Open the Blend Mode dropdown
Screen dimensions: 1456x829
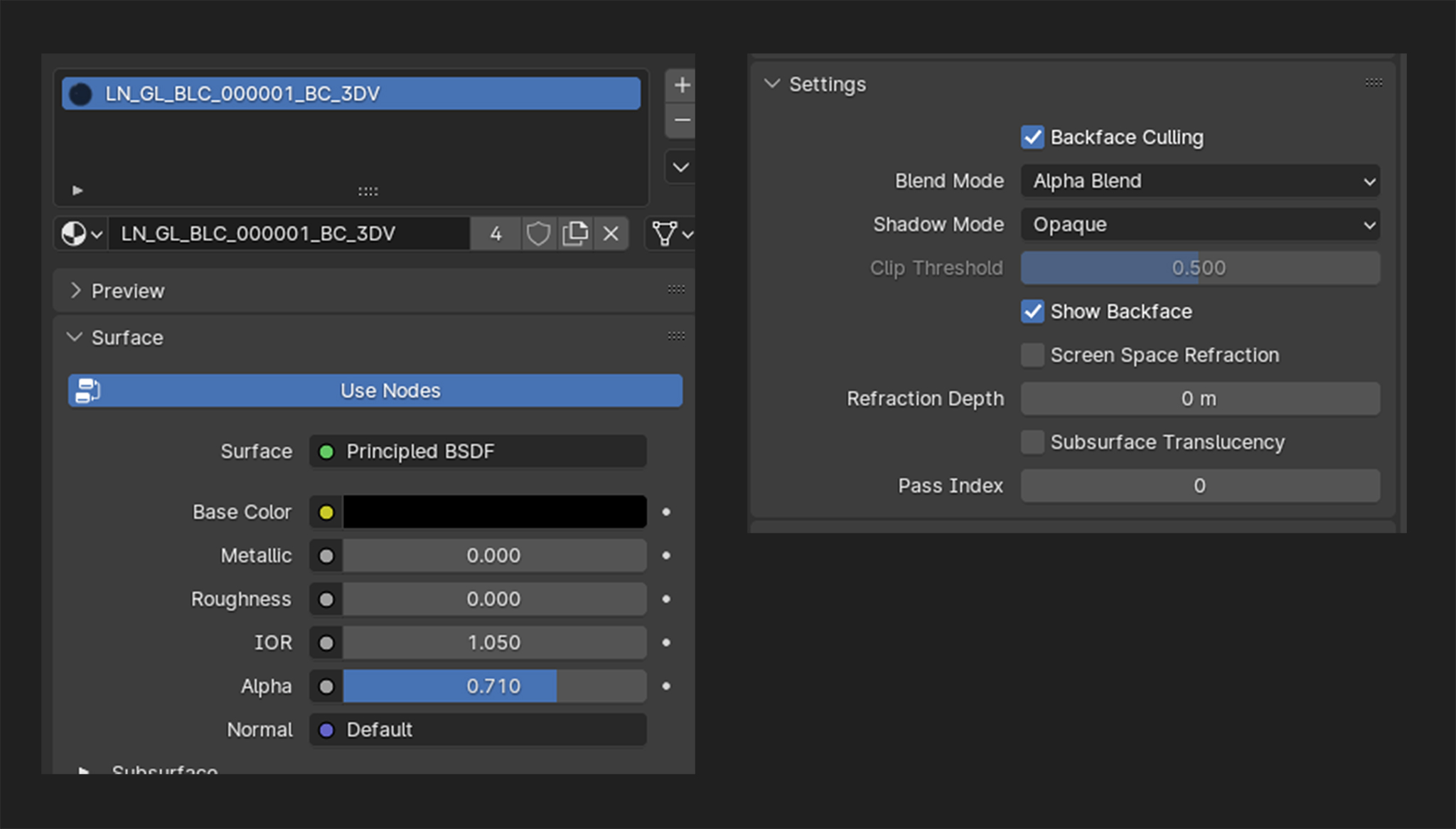click(1200, 181)
